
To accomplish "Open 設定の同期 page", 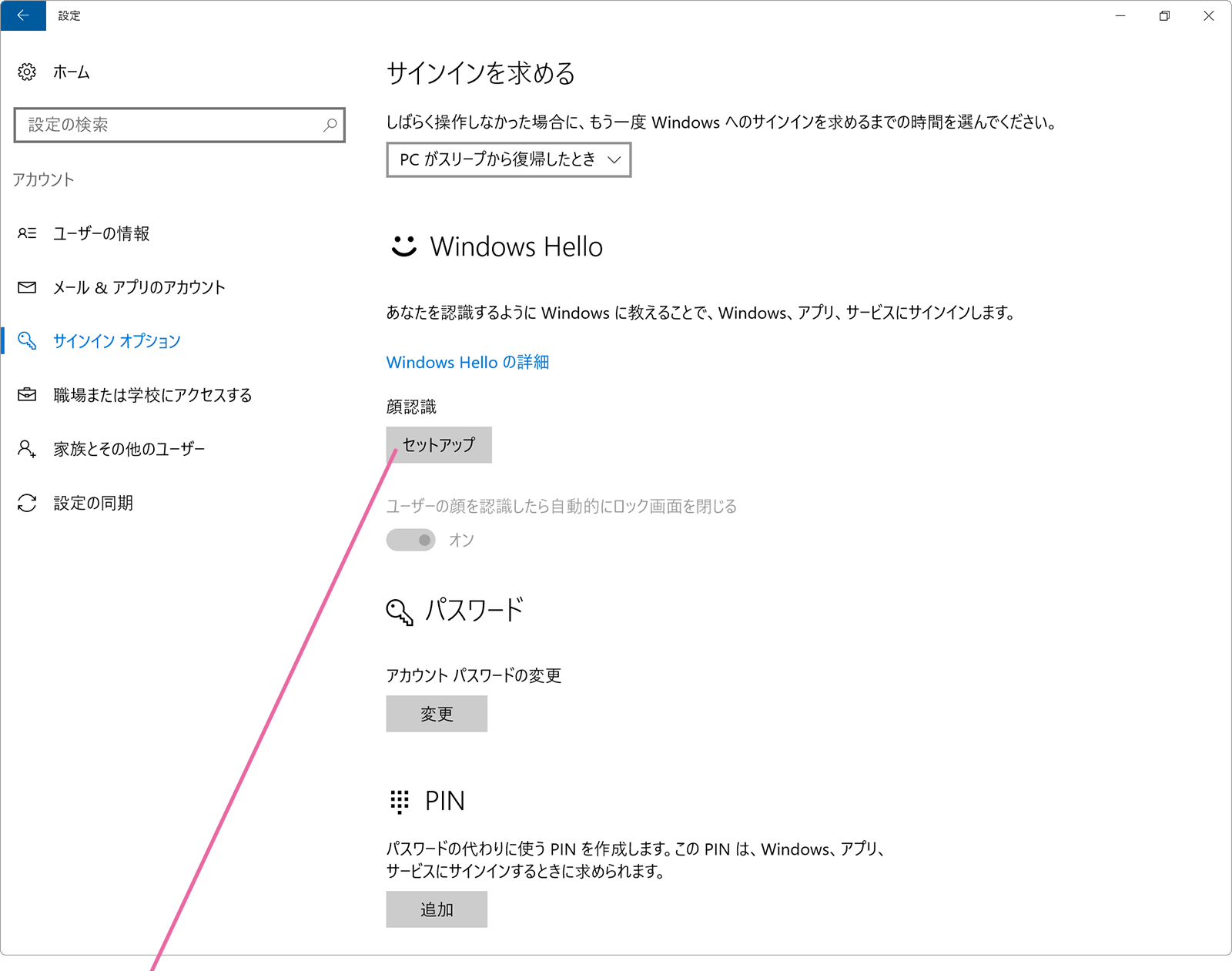I will (x=93, y=503).
